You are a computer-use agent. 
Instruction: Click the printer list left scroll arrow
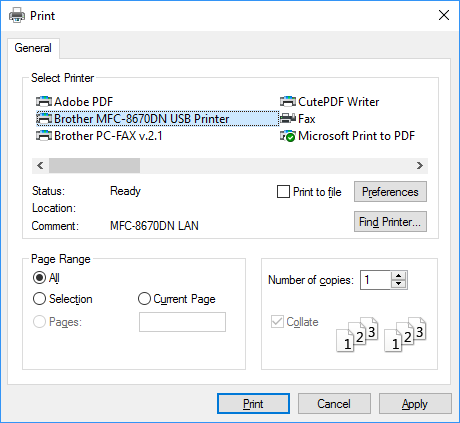pyautogui.click(x=40, y=166)
